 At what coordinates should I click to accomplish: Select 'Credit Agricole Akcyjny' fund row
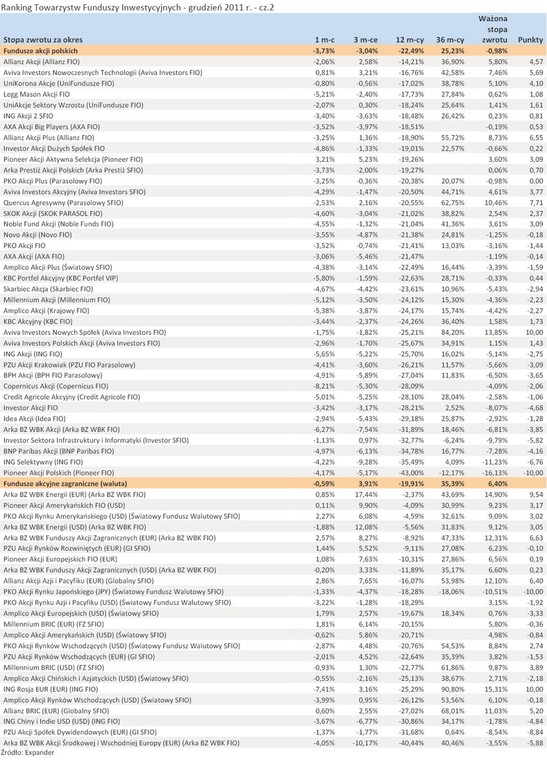[273, 397]
